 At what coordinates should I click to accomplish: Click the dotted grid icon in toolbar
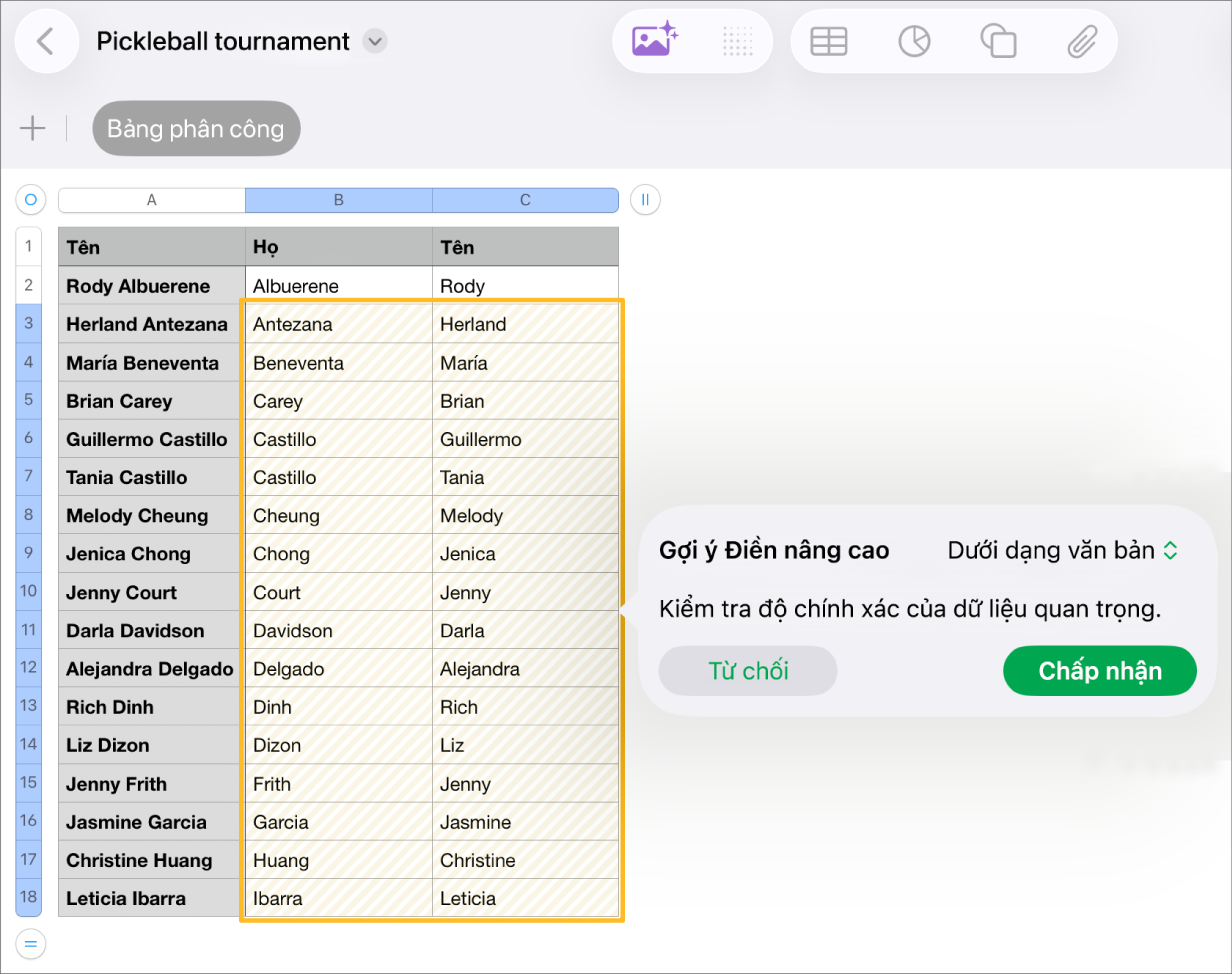coord(737,41)
